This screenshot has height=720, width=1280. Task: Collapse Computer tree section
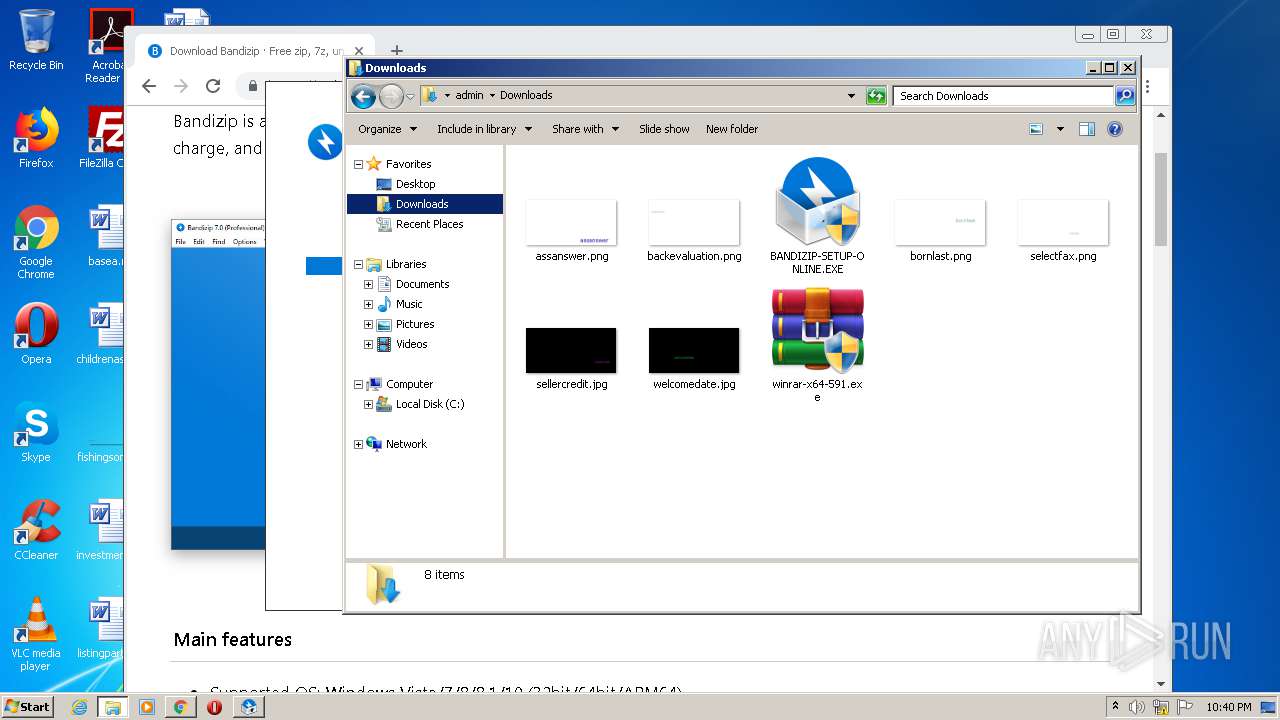358,384
